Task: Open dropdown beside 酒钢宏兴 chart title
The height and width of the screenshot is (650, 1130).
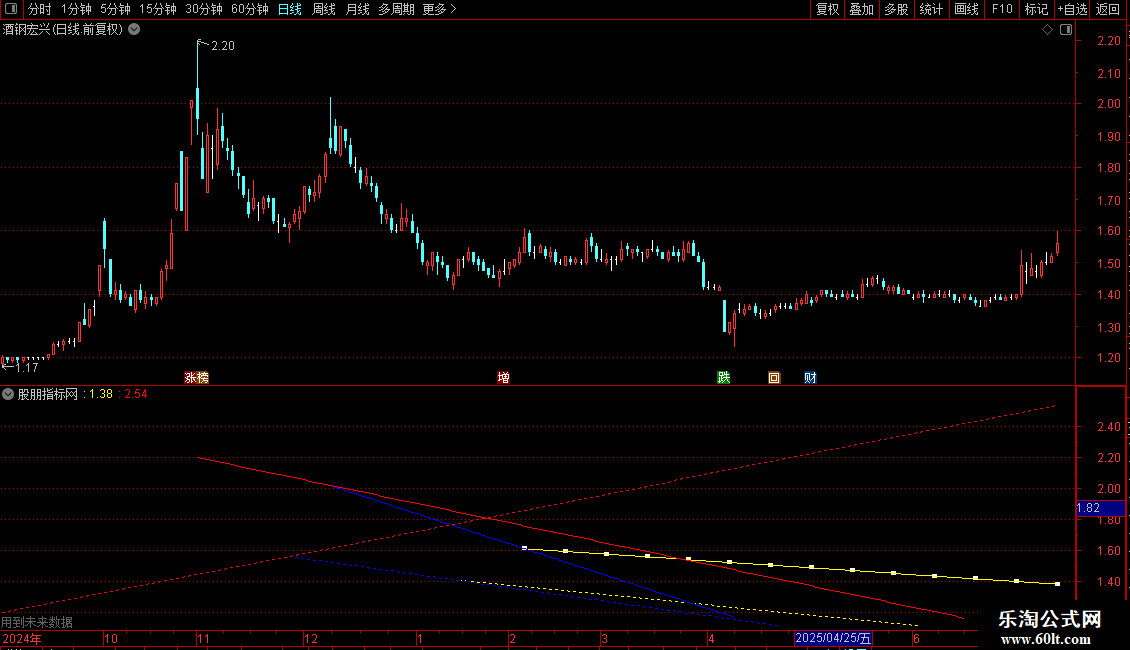Action: tap(134, 30)
